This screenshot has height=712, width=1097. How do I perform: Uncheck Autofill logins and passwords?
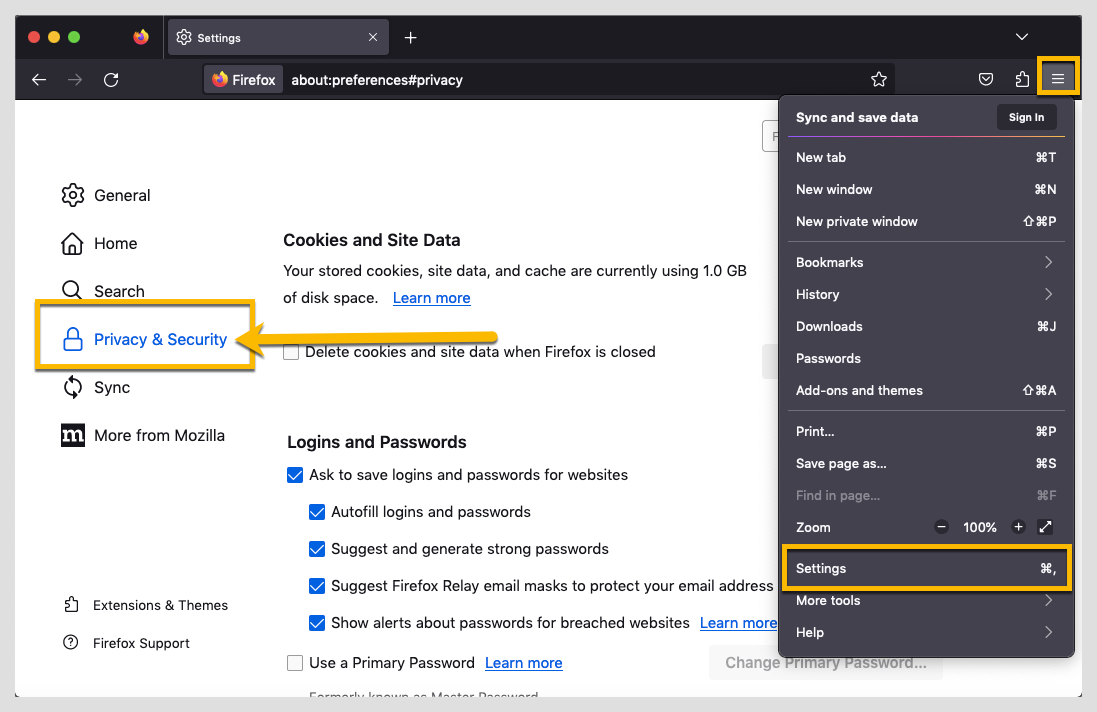point(317,511)
